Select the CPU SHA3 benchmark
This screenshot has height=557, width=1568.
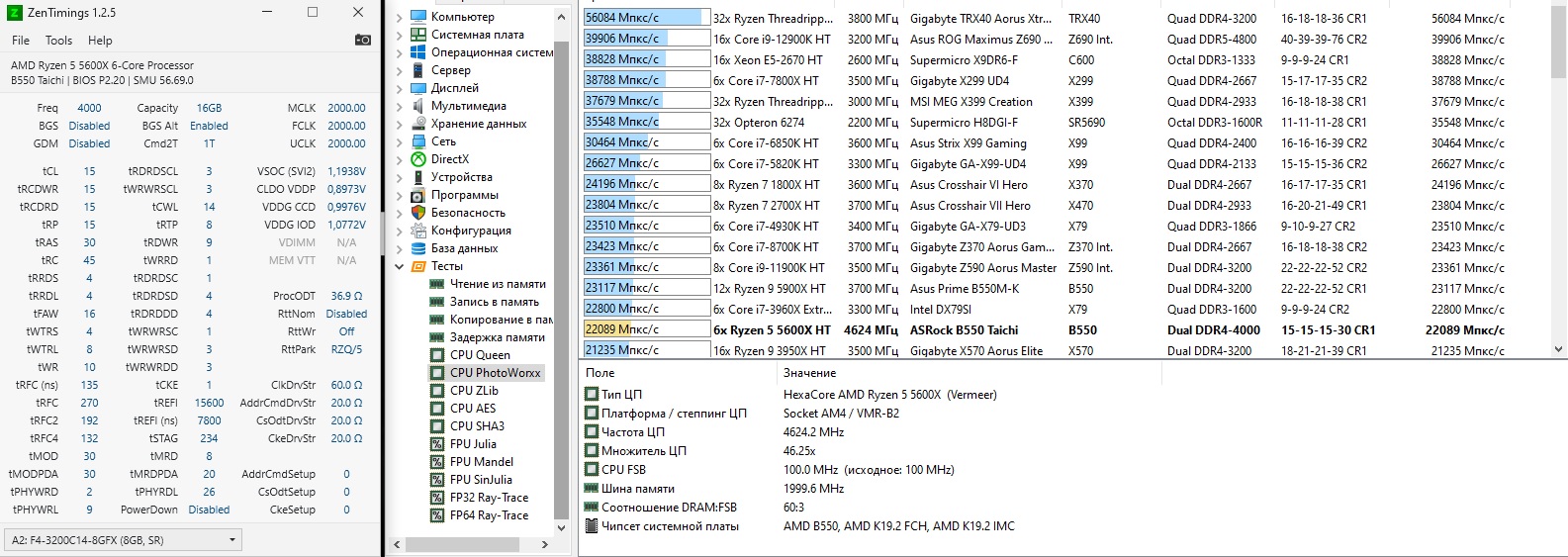(477, 426)
